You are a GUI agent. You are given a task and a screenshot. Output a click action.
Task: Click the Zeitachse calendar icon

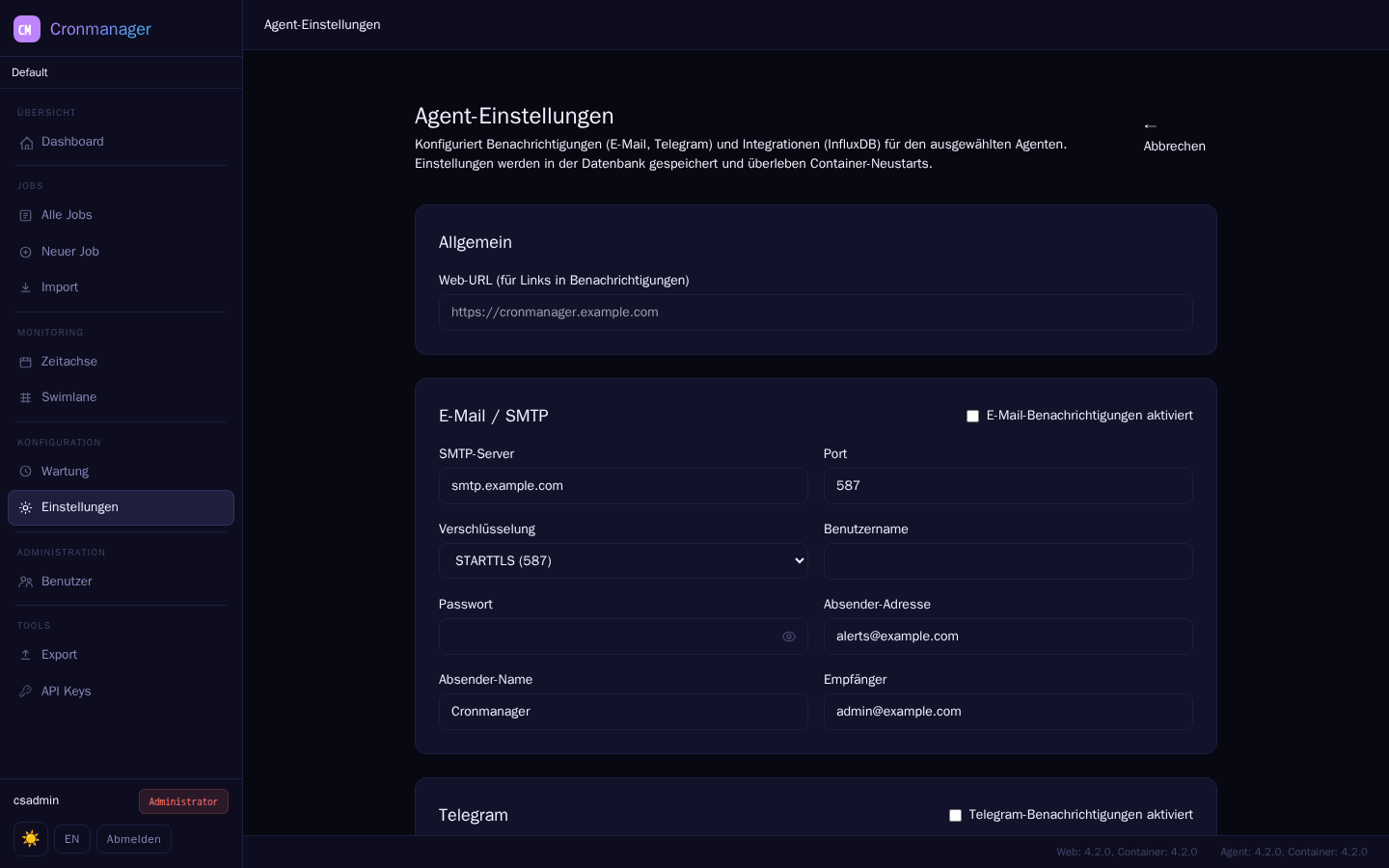[26, 363]
